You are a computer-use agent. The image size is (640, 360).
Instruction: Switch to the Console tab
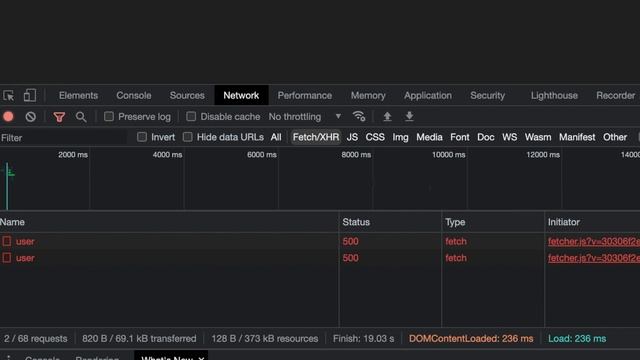pos(133,96)
